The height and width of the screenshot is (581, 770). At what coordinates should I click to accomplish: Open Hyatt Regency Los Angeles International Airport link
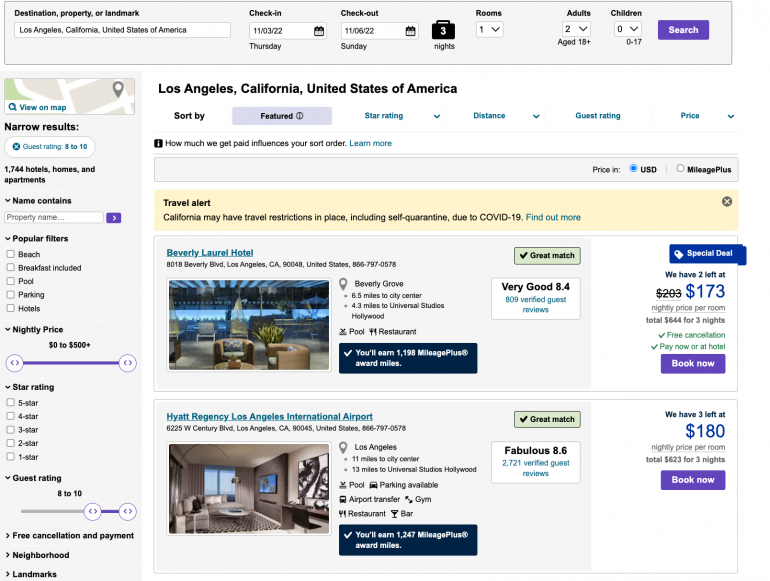(x=269, y=416)
